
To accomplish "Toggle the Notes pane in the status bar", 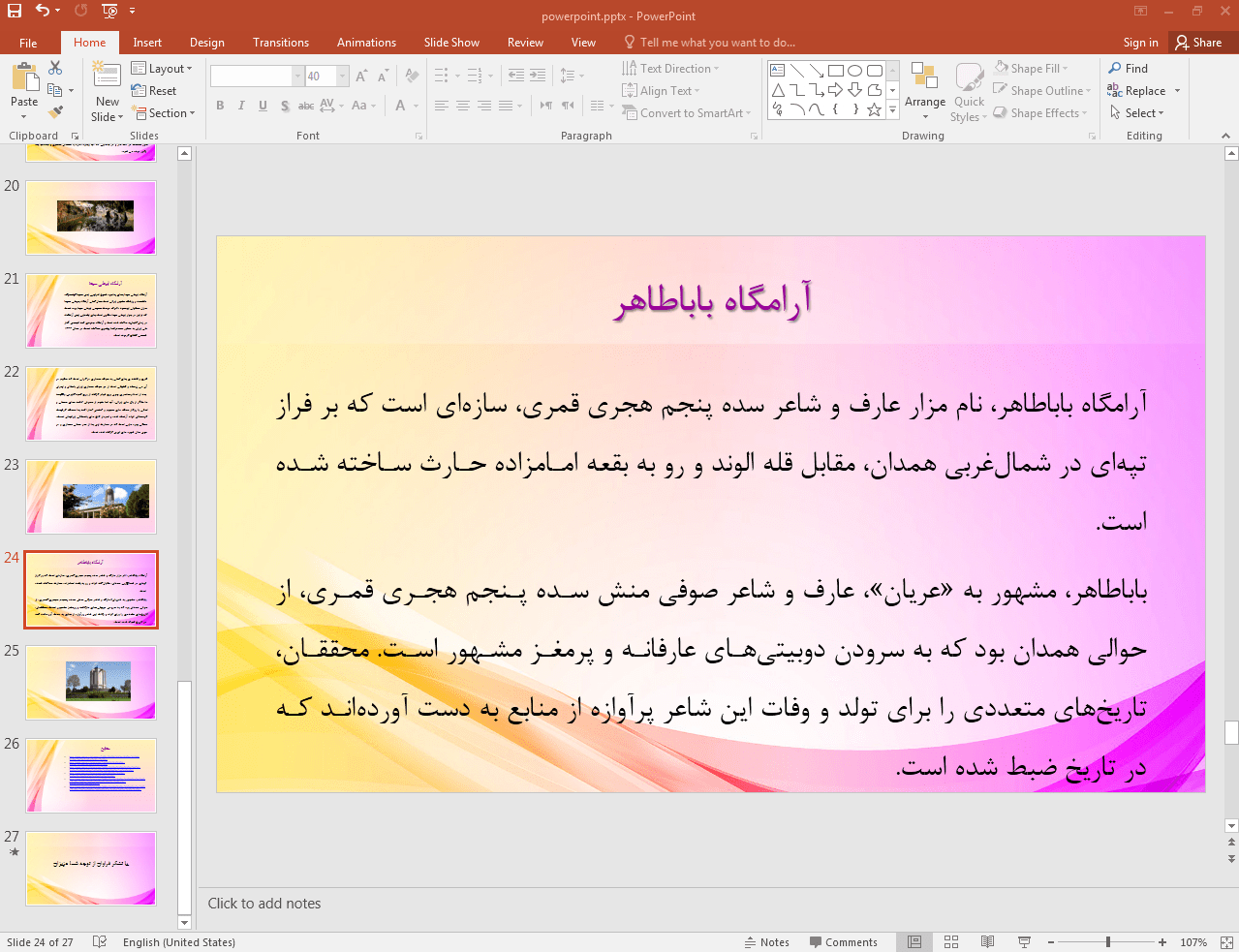I will coord(766,941).
